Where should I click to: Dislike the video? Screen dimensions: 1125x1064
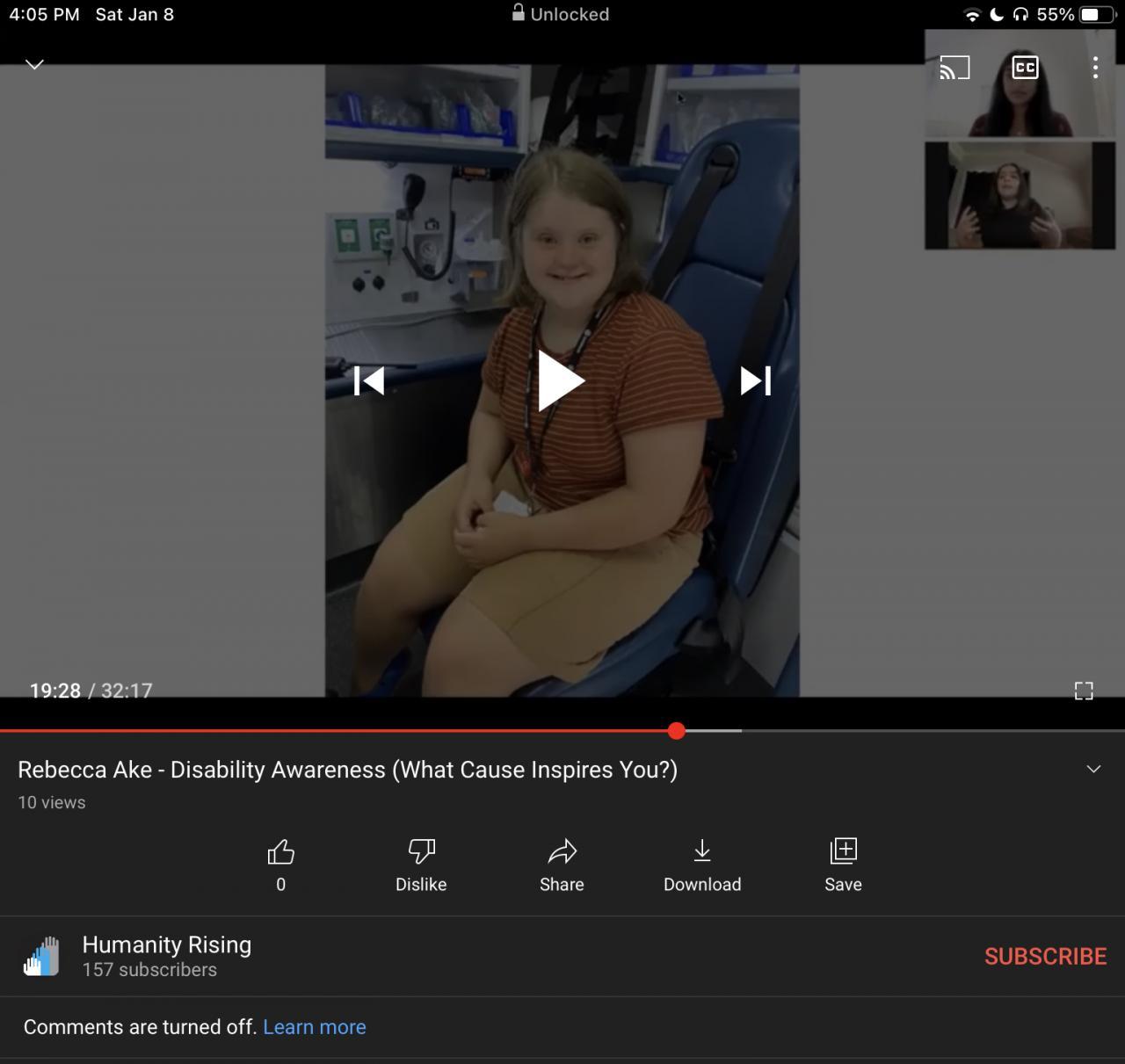(421, 865)
